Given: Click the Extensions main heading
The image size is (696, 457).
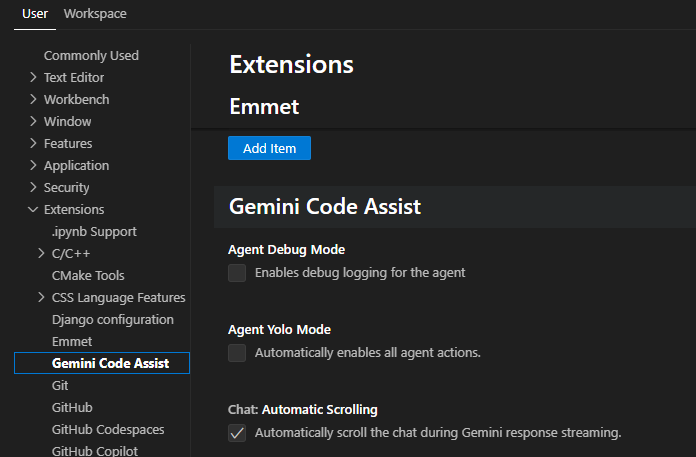Looking at the screenshot, I should point(291,64).
